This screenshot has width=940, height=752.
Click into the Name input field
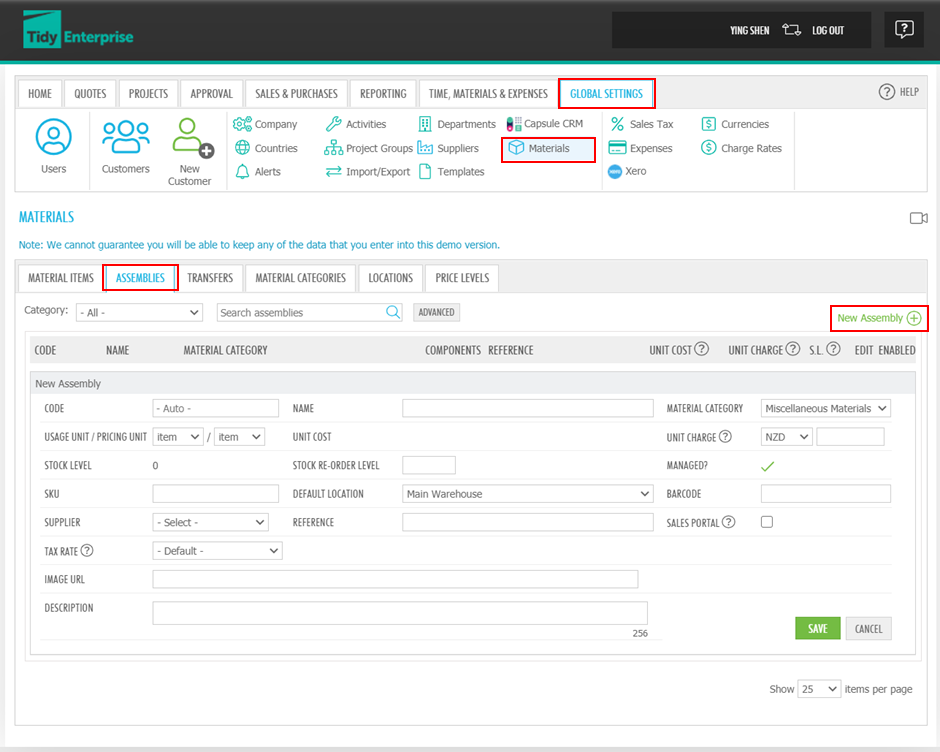pos(527,408)
